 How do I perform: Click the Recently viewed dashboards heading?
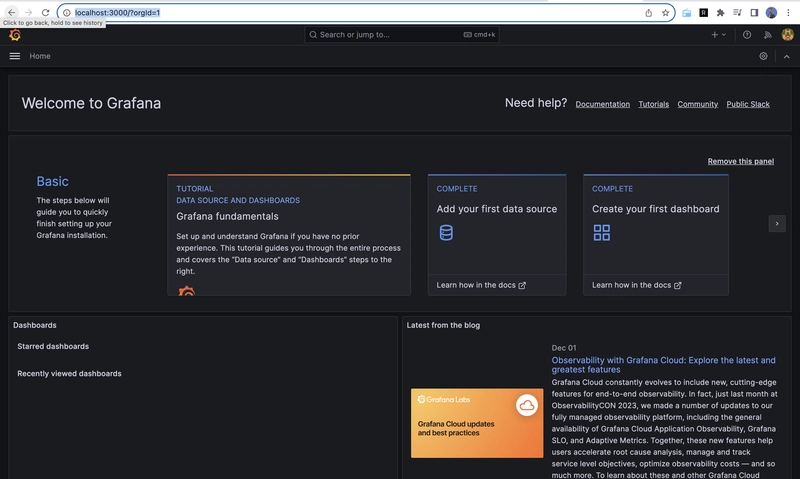[69, 373]
